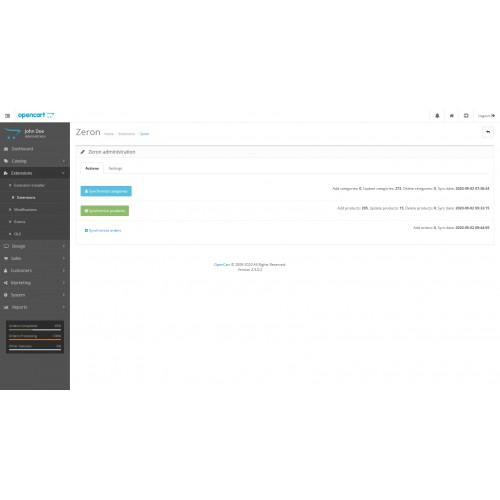The height and width of the screenshot is (500, 500).
Task: Click the Orders Processing progress bar
Action: point(35,339)
